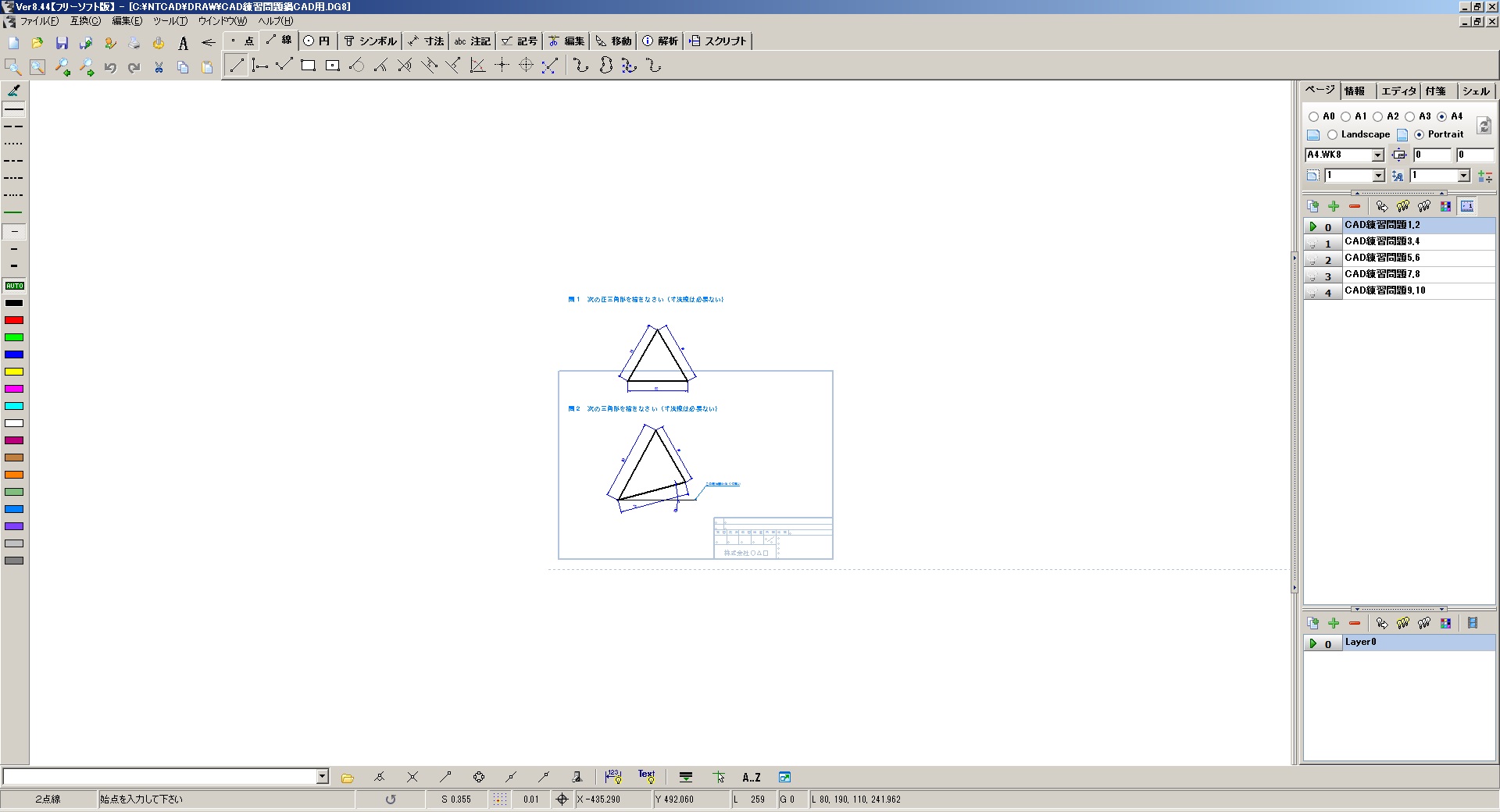Select the A0 paper size option

[1313, 116]
